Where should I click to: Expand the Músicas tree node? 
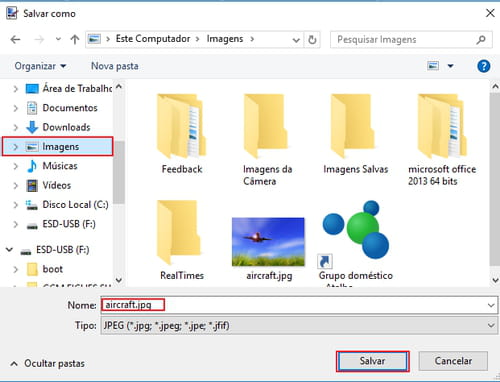point(15,166)
